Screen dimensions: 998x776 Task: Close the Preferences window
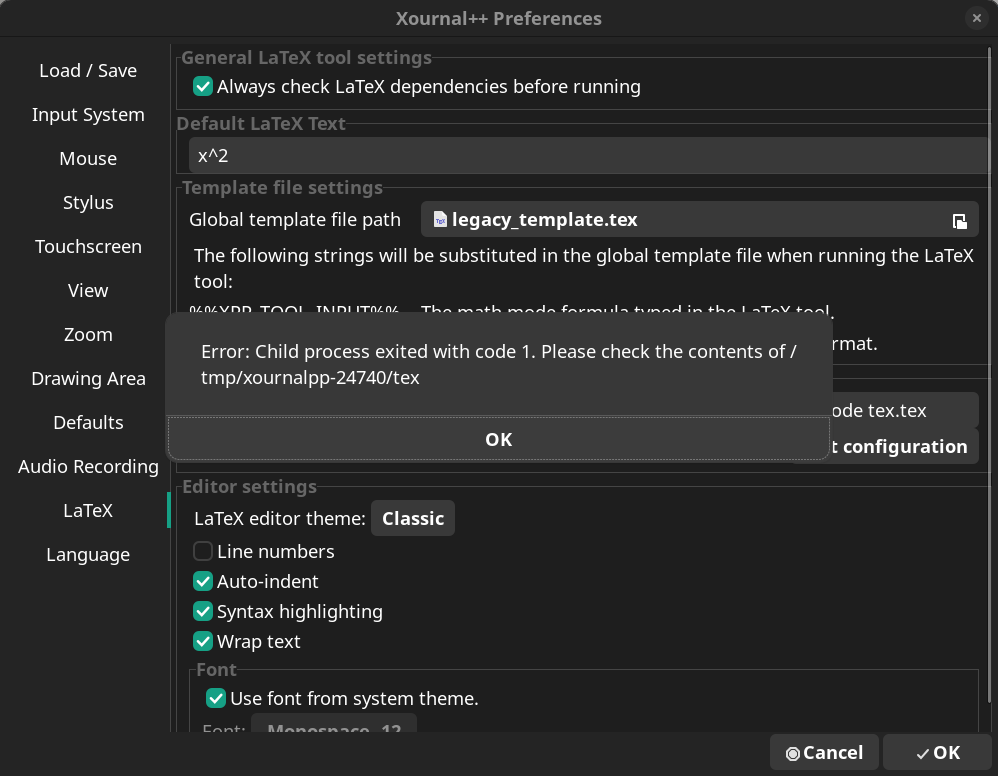[976, 18]
